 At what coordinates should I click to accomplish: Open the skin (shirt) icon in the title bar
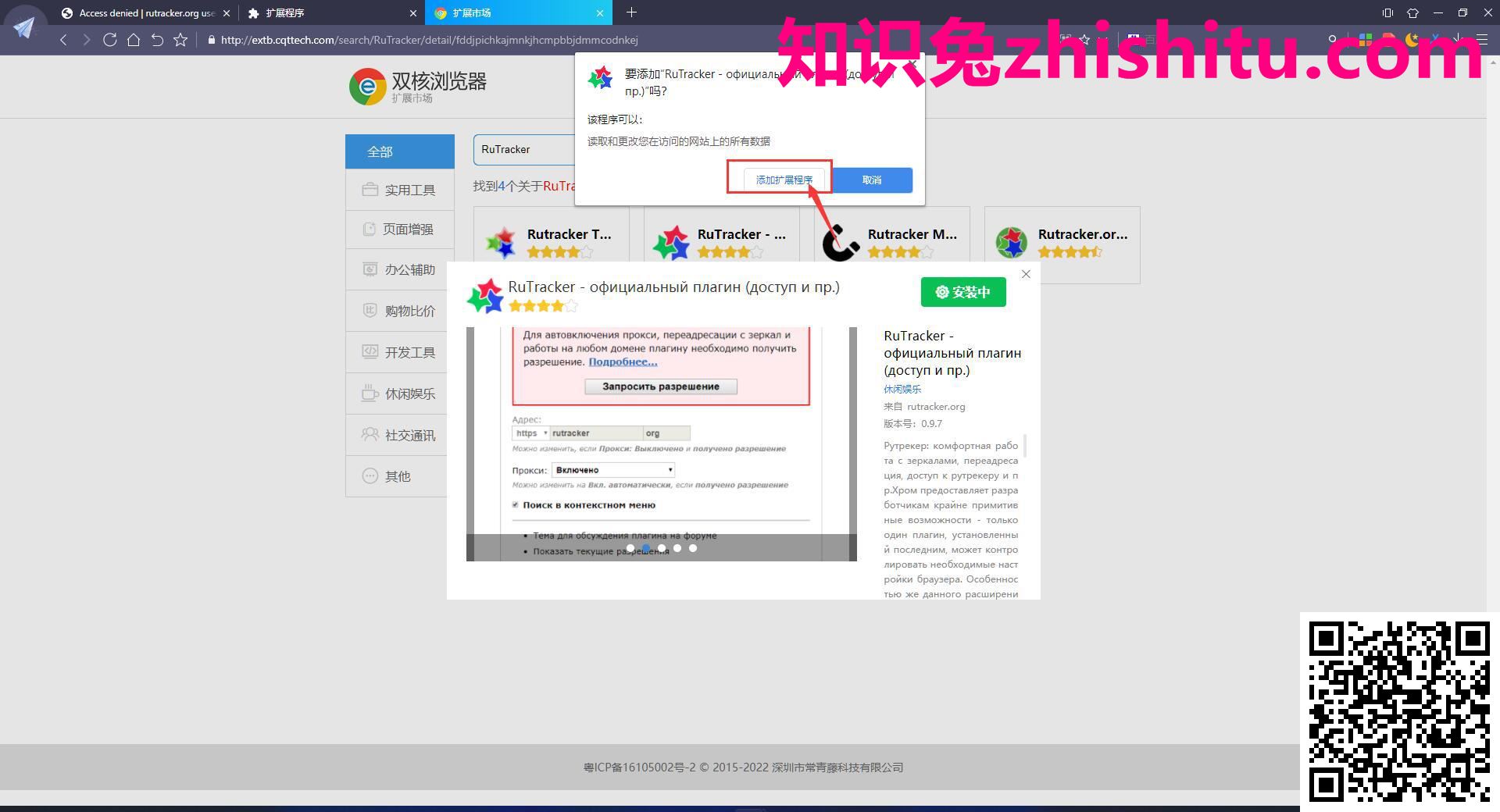1412,12
